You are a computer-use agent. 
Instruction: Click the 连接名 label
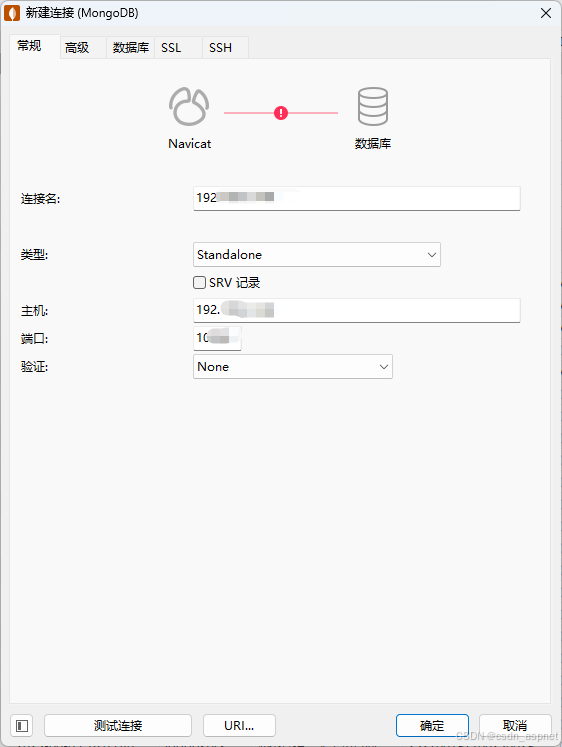point(40,199)
